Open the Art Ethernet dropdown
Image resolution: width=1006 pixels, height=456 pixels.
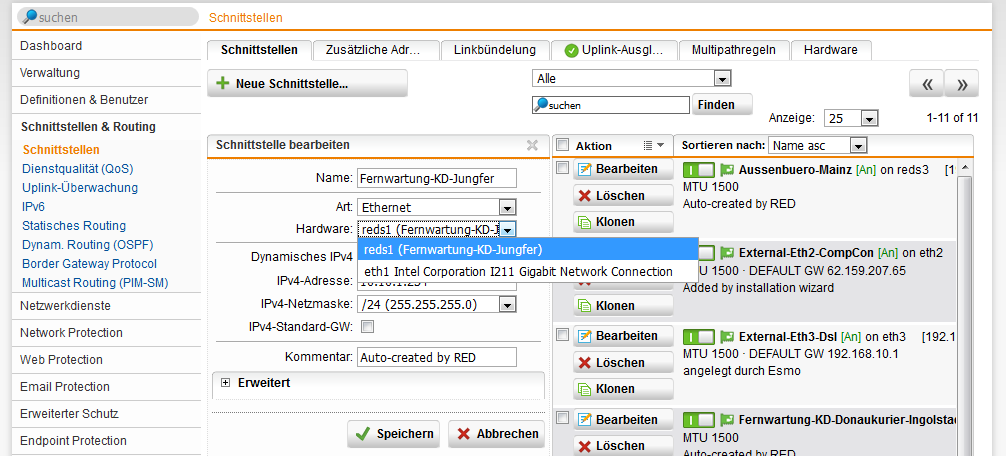click(437, 207)
